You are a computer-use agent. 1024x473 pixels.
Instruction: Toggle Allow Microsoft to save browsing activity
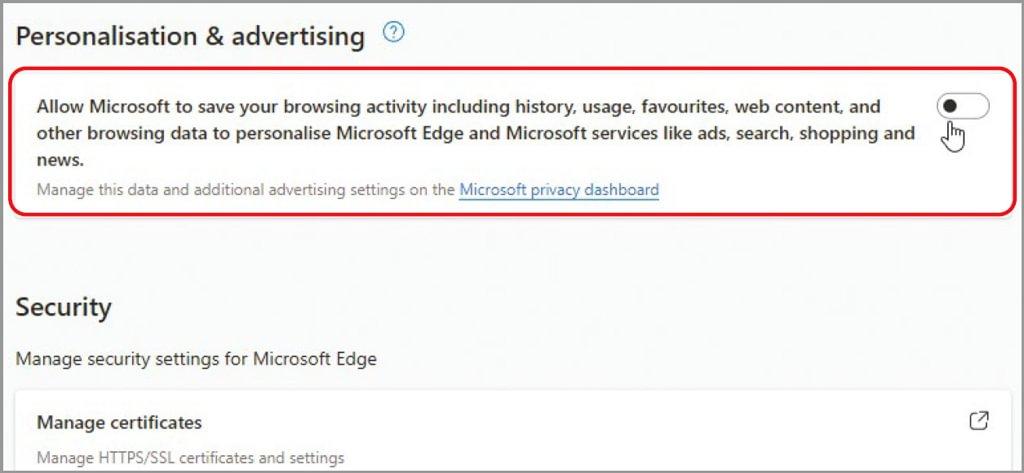pos(963,106)
